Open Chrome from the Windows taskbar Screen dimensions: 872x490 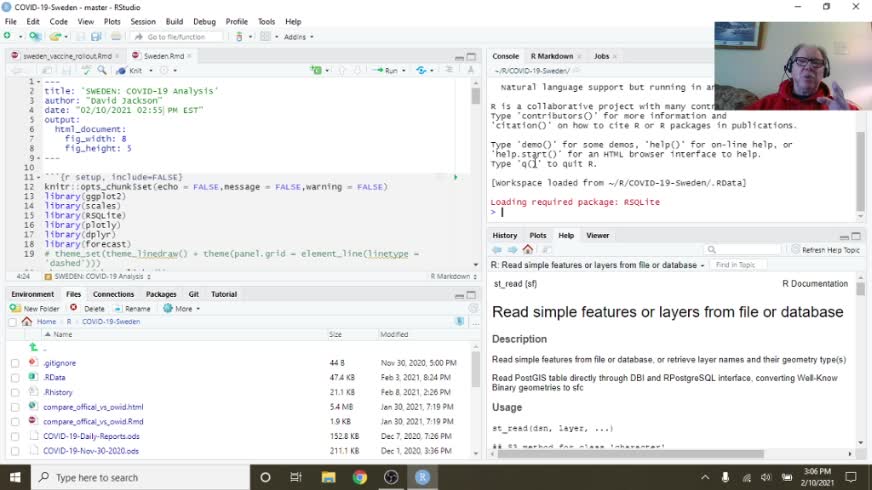[x=360, y=477]
